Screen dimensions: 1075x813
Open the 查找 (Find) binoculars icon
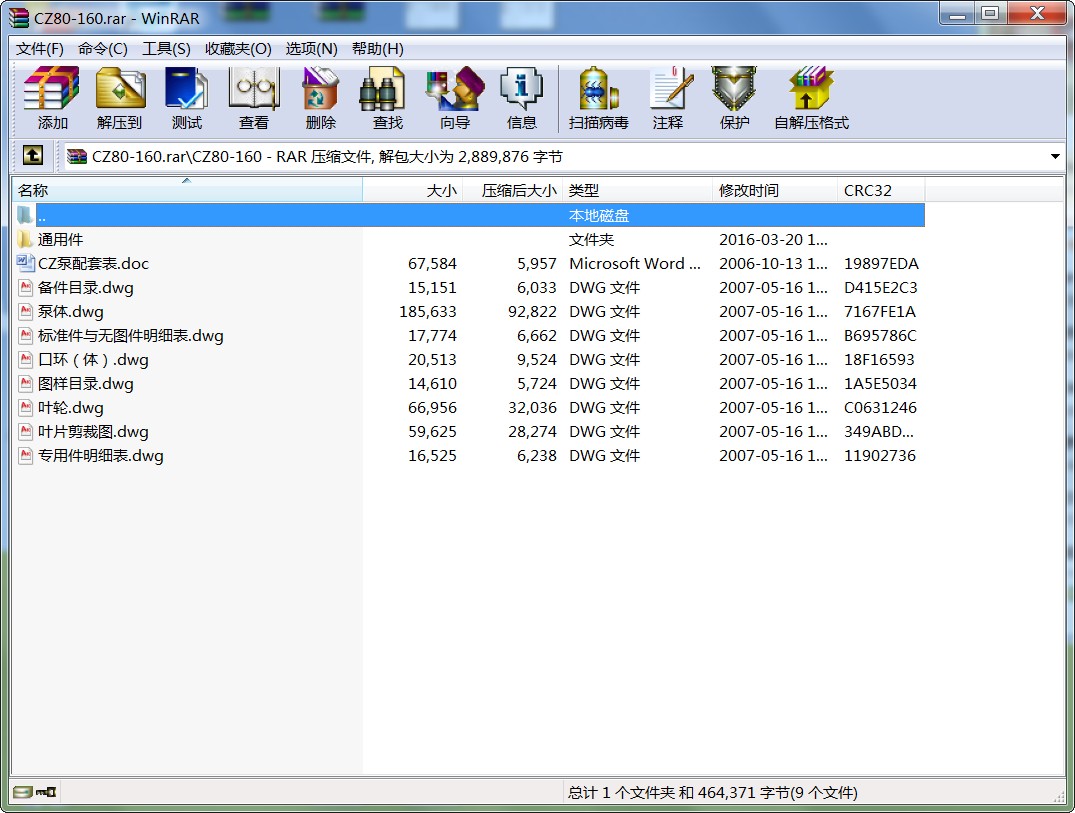tap(387, 98)
